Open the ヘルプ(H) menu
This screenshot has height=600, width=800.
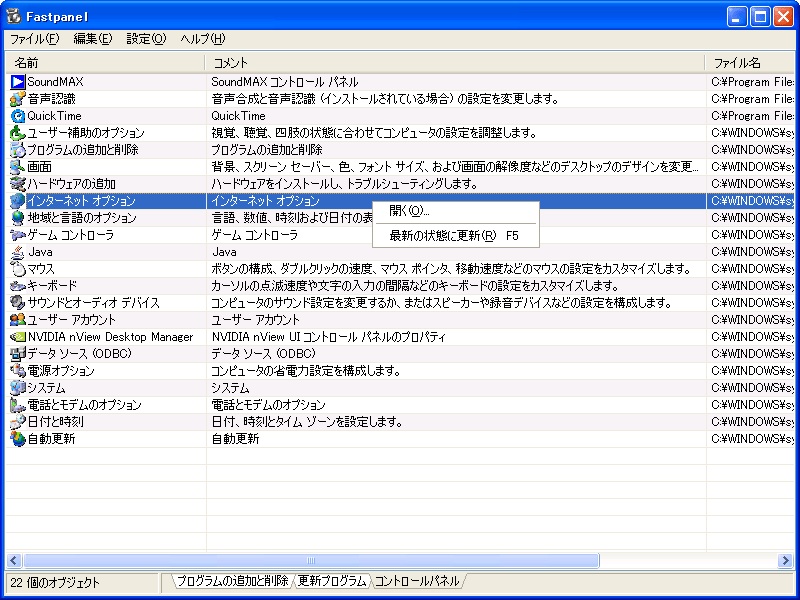203,39
